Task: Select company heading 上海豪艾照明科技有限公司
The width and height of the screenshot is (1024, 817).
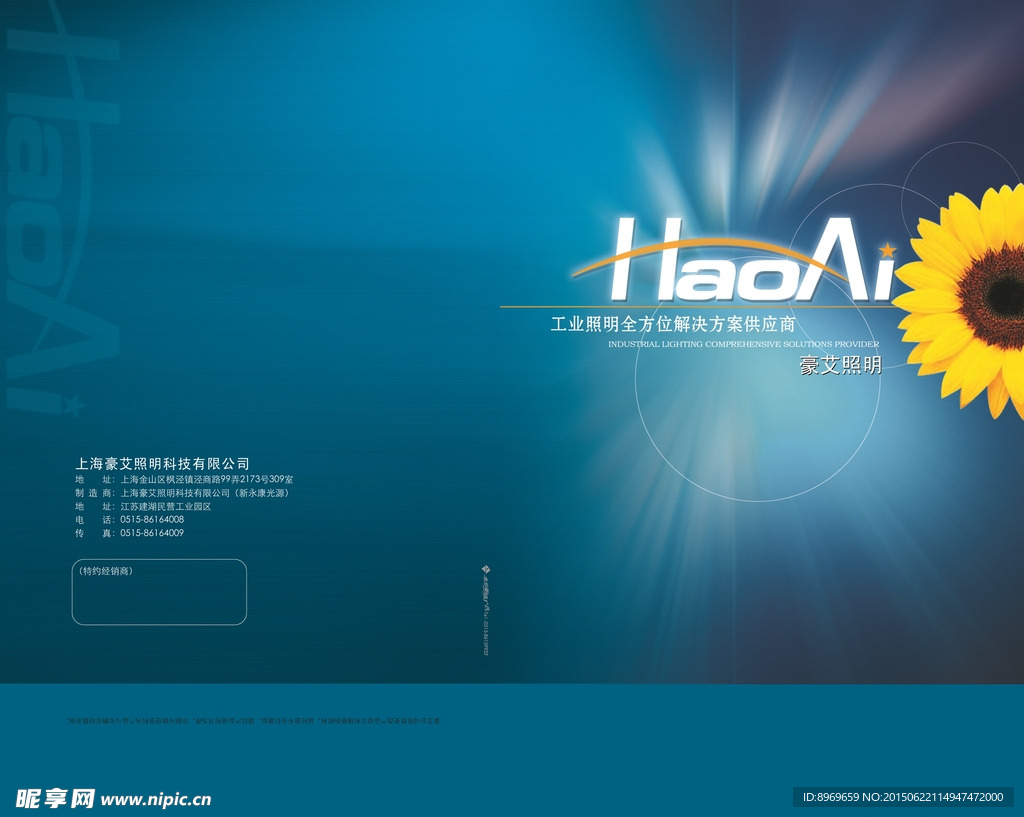Action: (163, 464)
